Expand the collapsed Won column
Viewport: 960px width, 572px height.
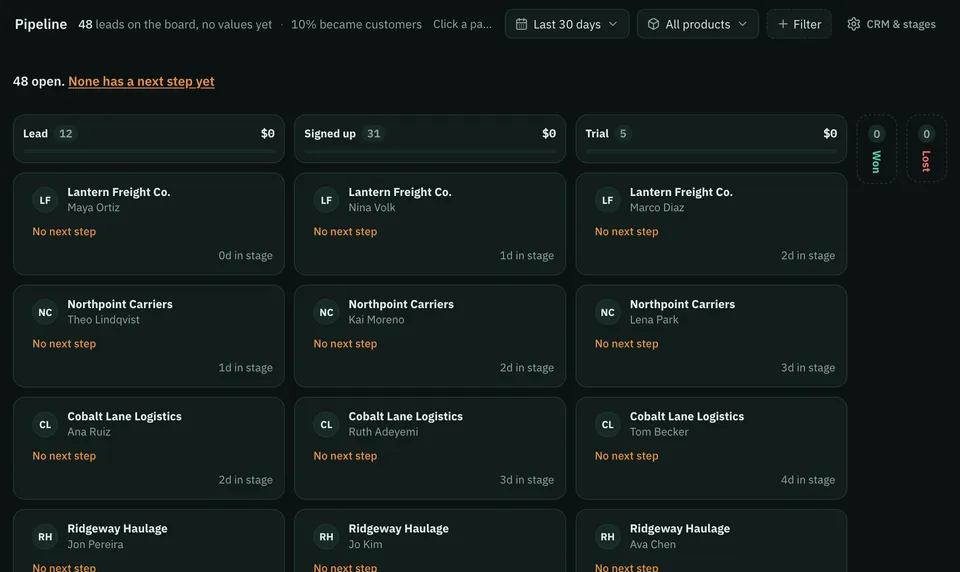(x=876, y=149)
